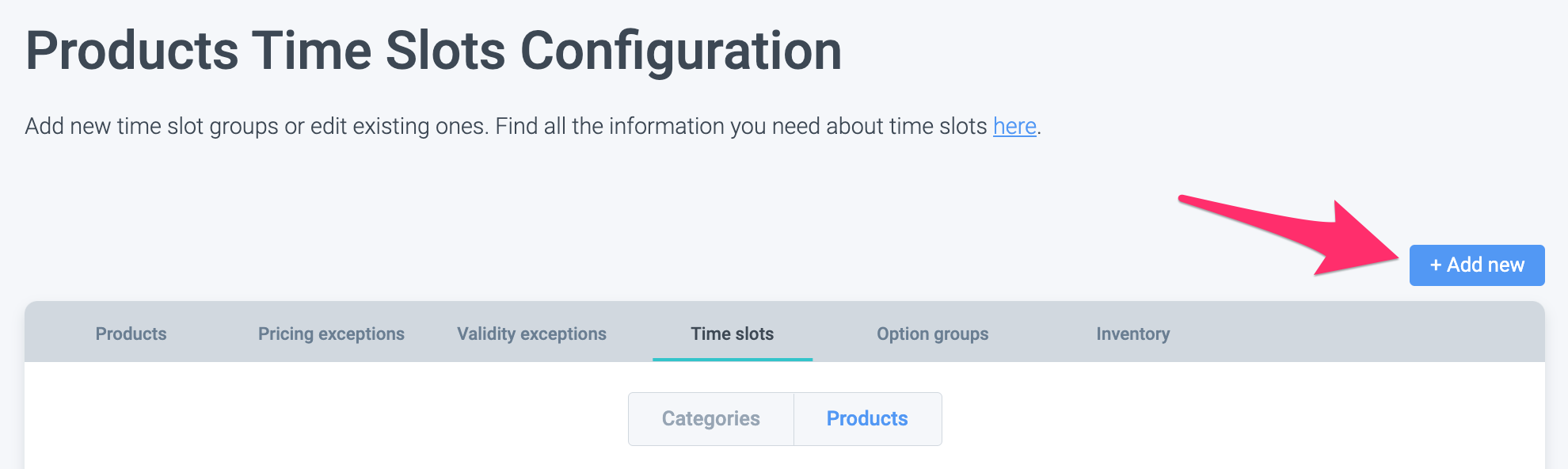
Task: Follow the 'here' time slots info link
Action: (1014, 127)
